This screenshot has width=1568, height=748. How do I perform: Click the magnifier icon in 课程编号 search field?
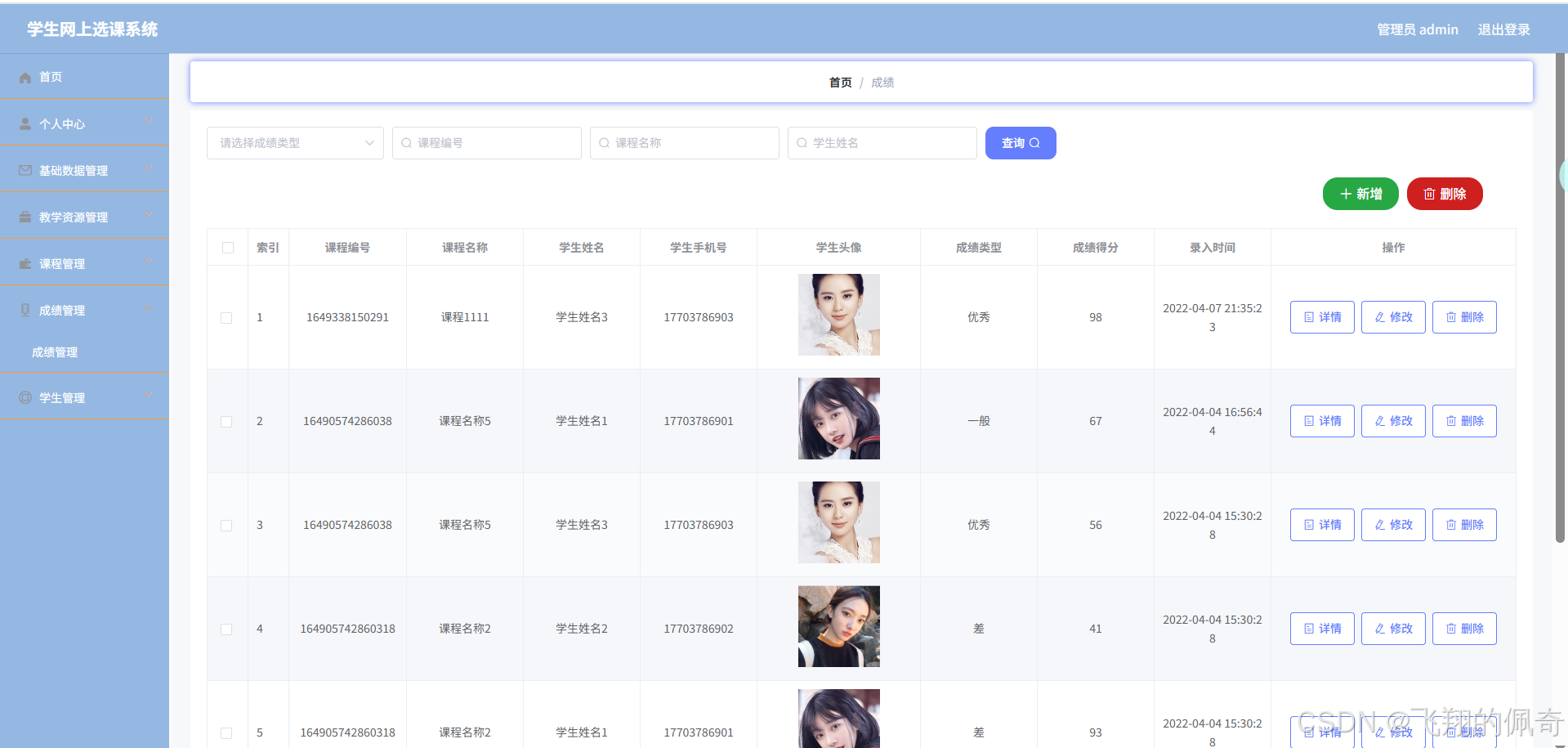(x=406, y=143)
